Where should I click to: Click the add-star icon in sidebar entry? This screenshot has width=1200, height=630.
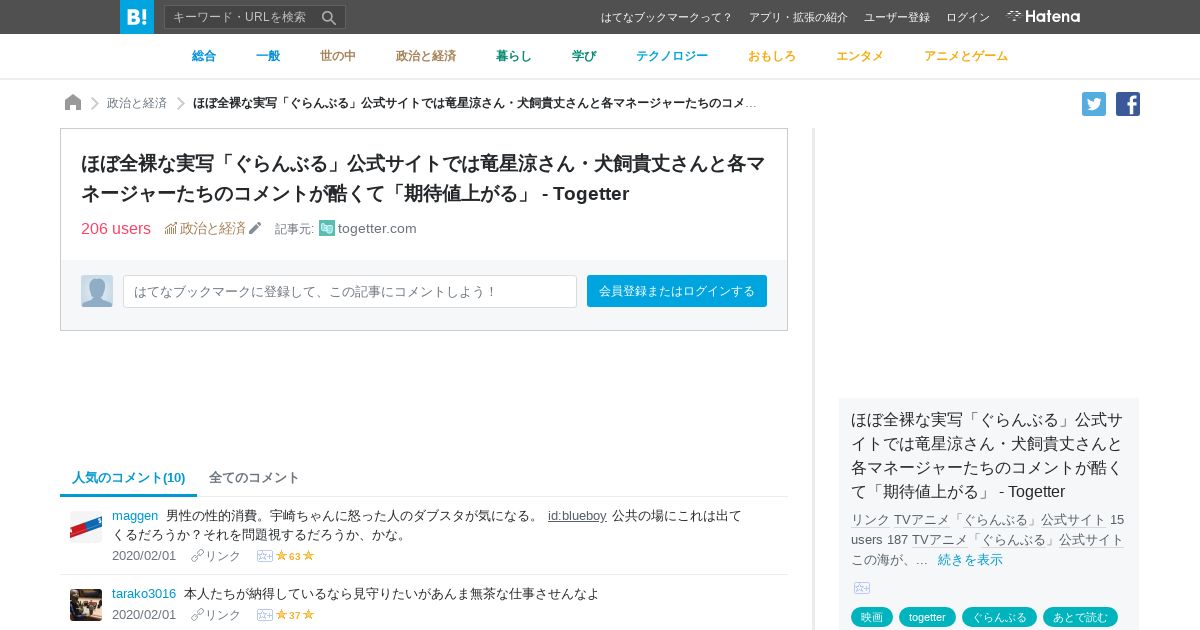click(862, 588)
